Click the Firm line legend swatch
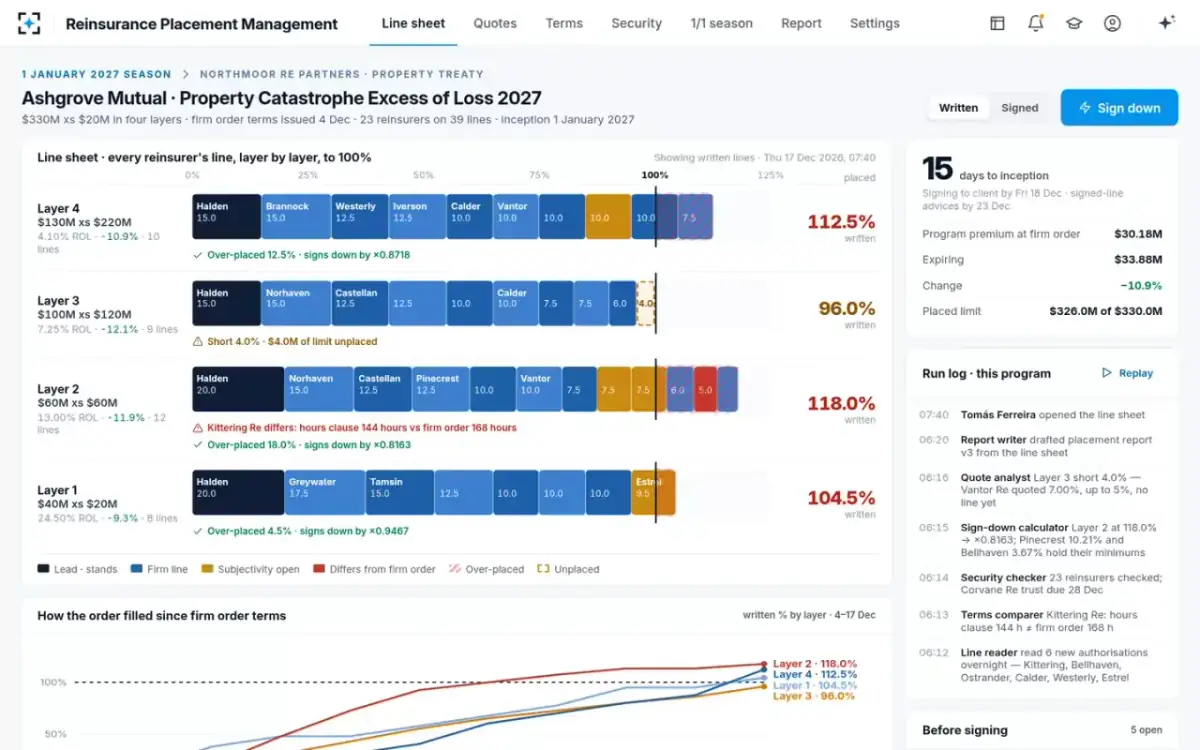The height and width of the screenshot is (750, 1200). click(136, 569)
